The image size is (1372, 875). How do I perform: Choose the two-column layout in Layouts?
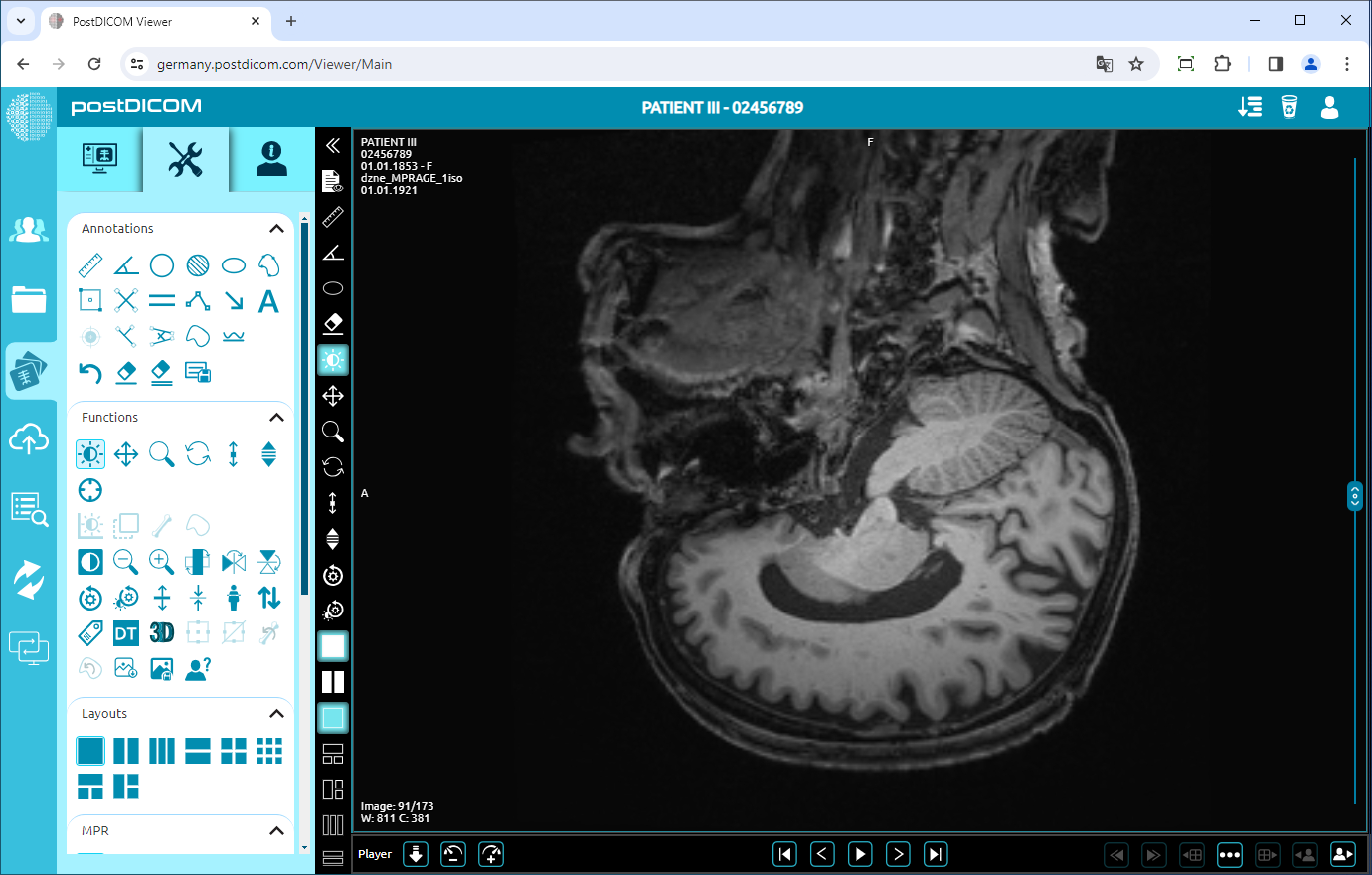click(125, 750)
